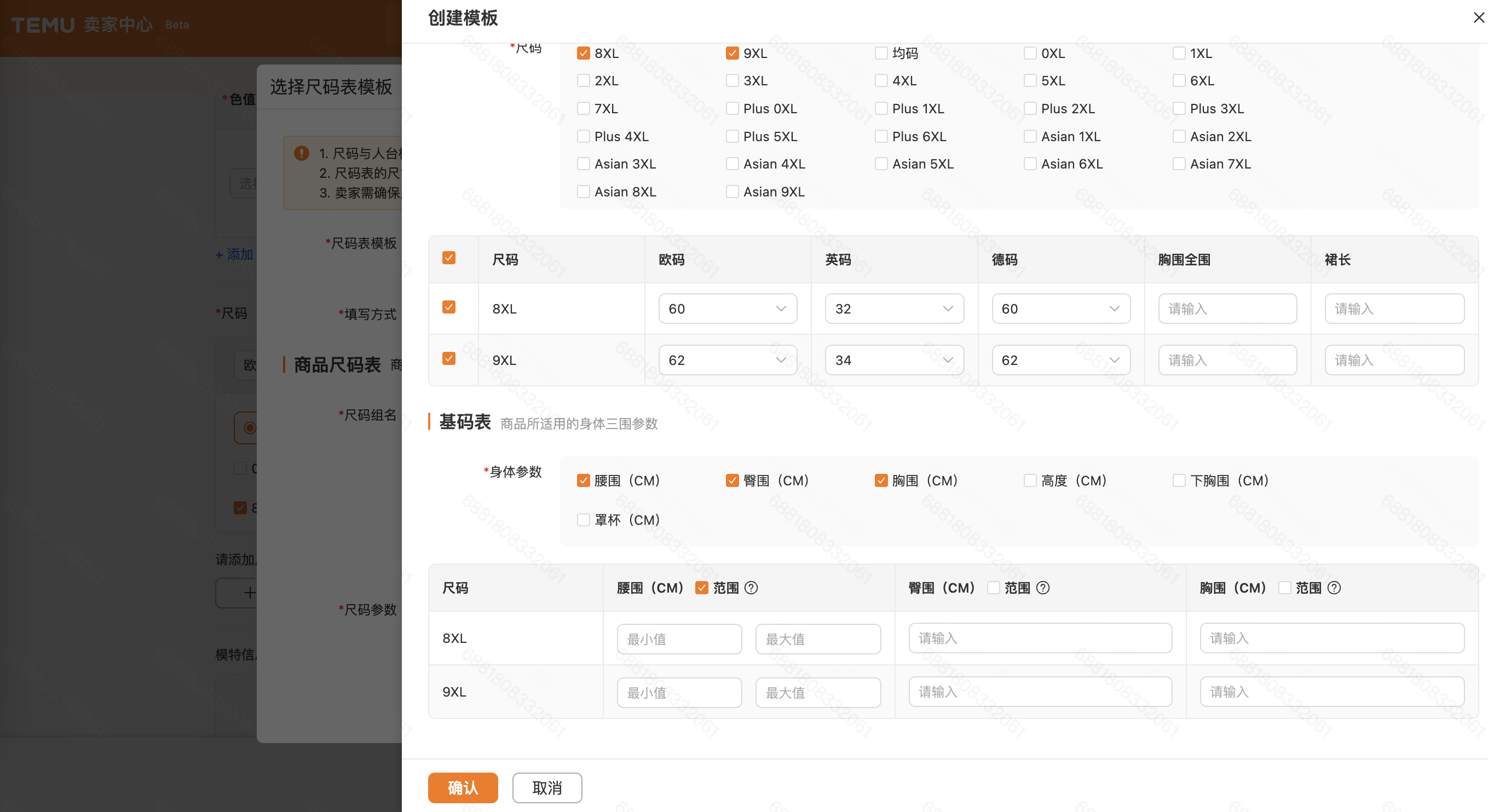Enable the 罩杯（CM）parameter

point(583,520)
